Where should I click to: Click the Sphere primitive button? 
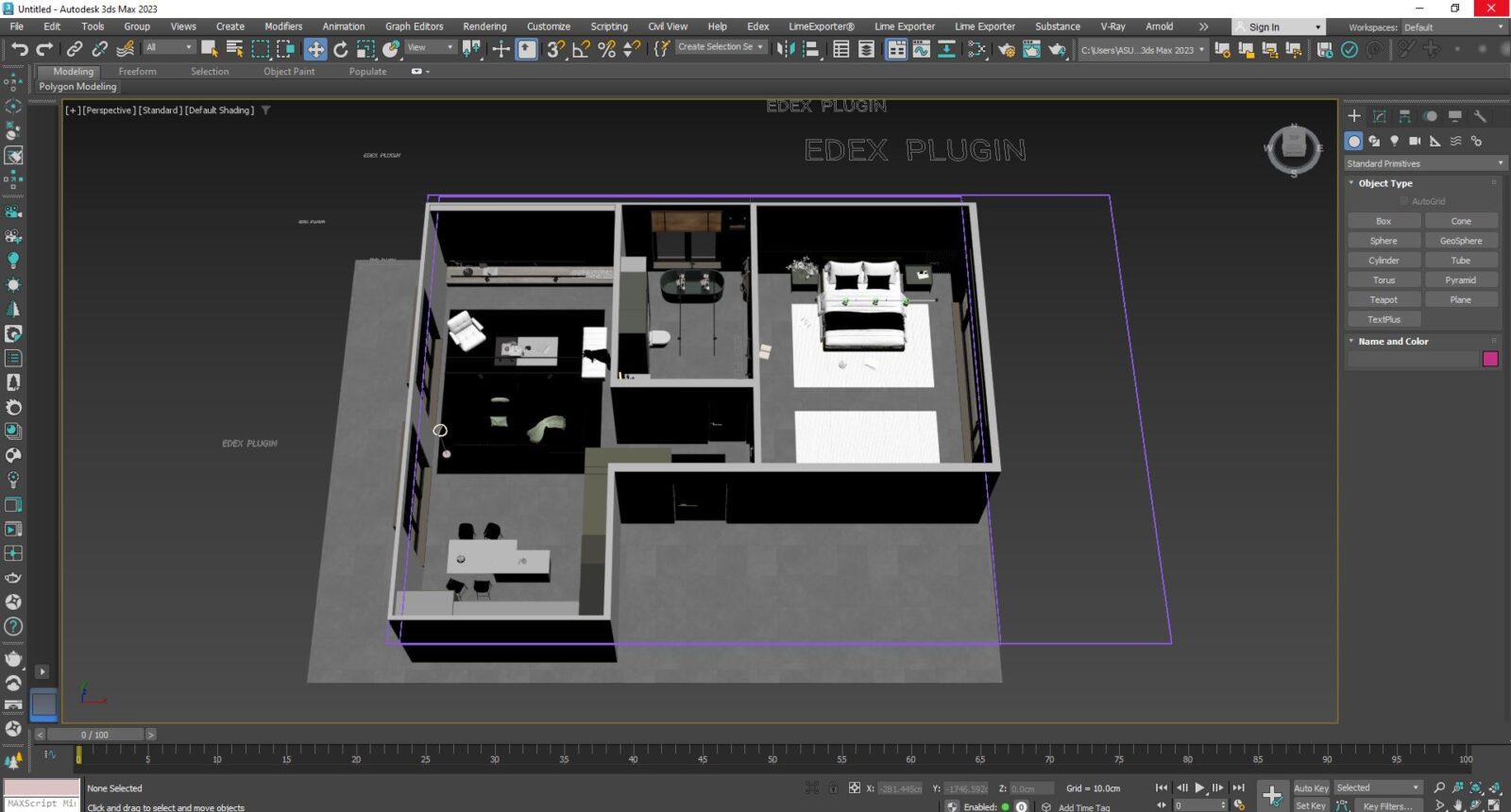1384,241
